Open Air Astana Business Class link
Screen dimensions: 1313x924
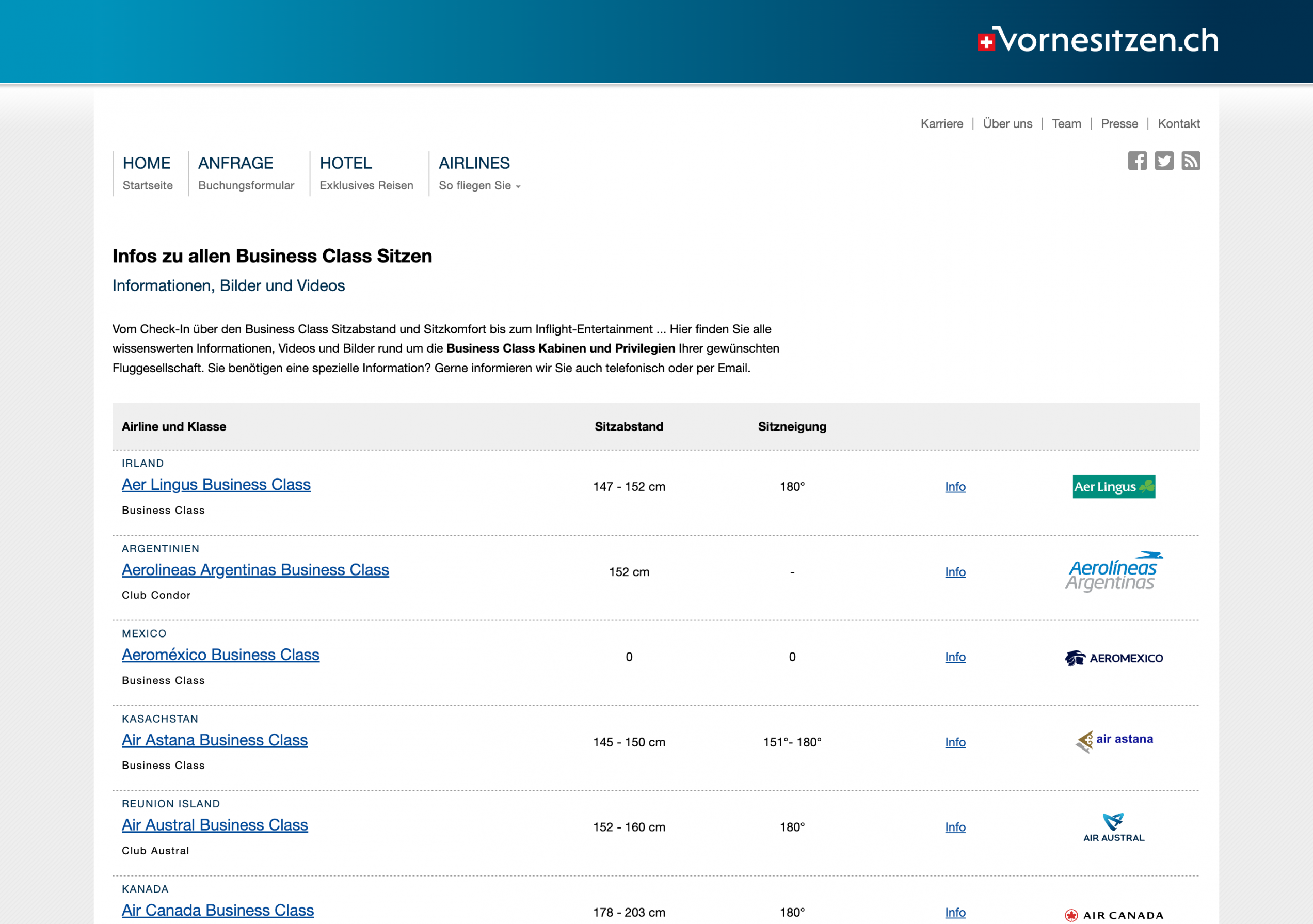coord(215,740)
